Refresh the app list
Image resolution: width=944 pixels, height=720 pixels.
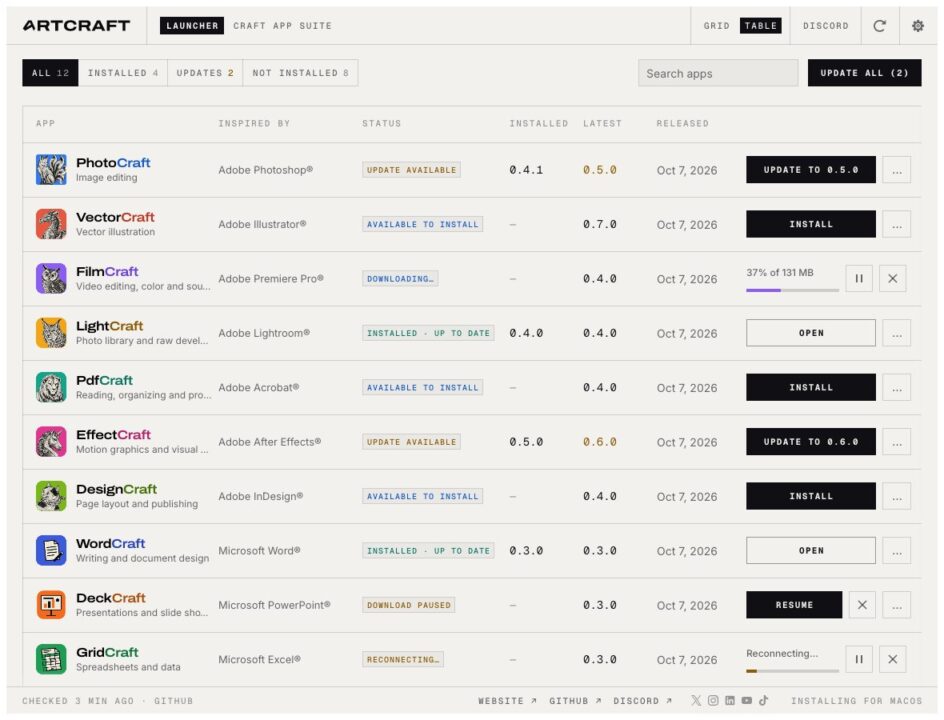pos(880,26)
